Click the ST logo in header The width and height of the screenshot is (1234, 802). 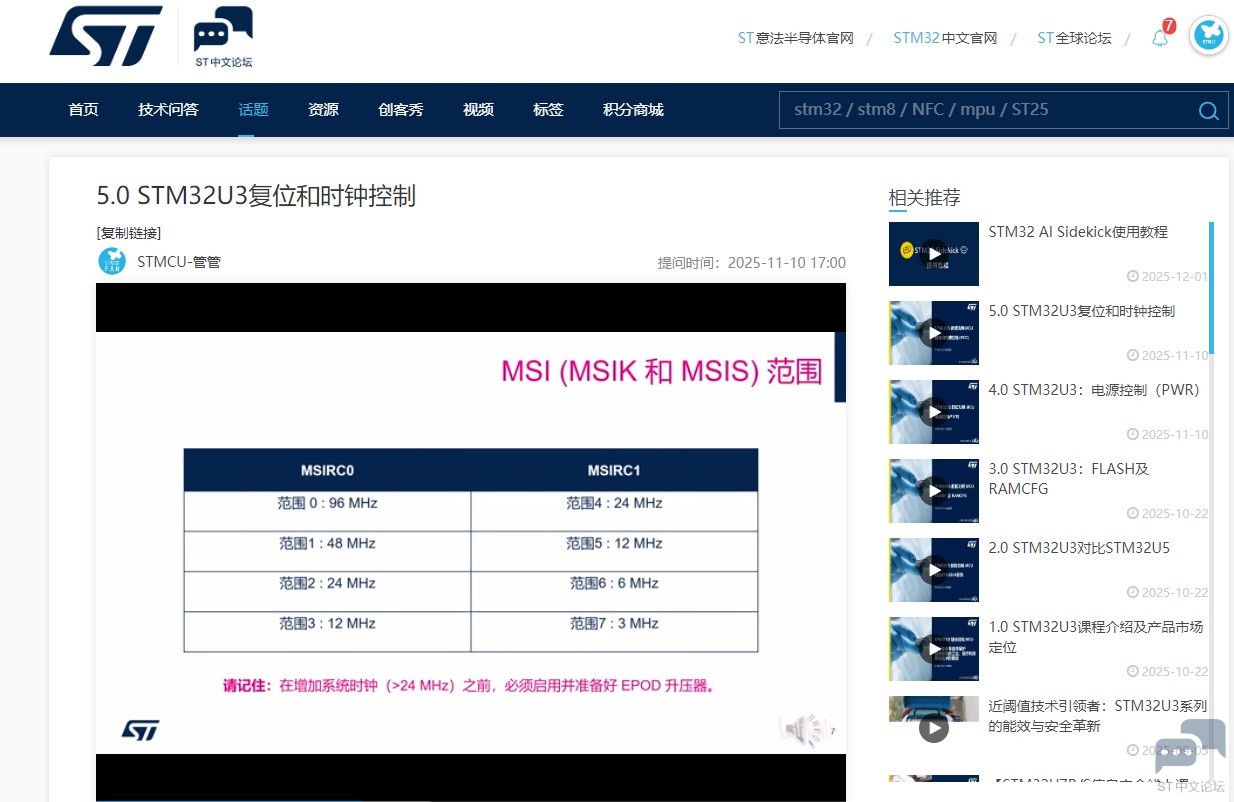tap(106, 36)
